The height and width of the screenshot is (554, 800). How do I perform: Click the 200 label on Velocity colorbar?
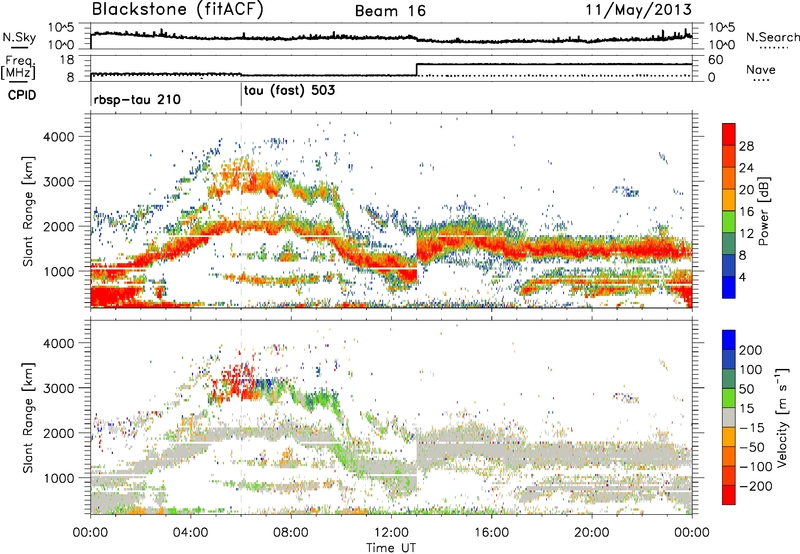(x=751, y=350)
